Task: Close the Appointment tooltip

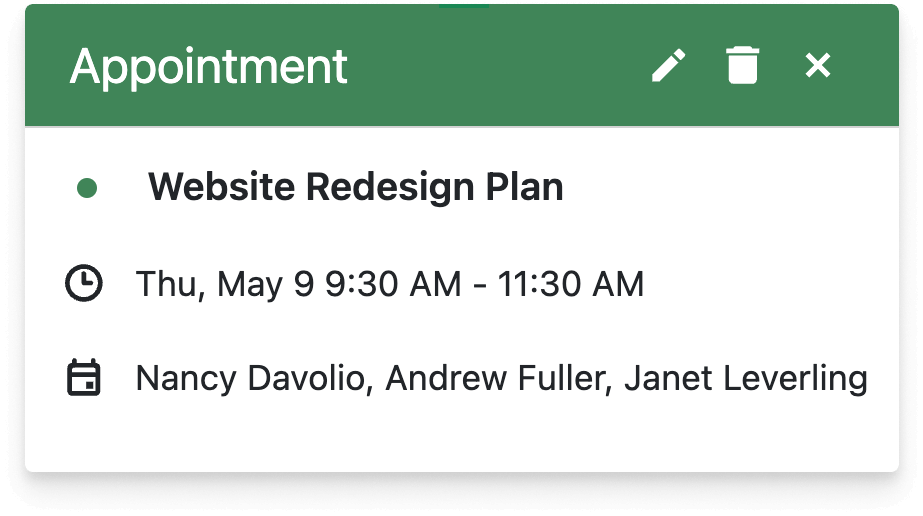Action: tap(818, 66)
